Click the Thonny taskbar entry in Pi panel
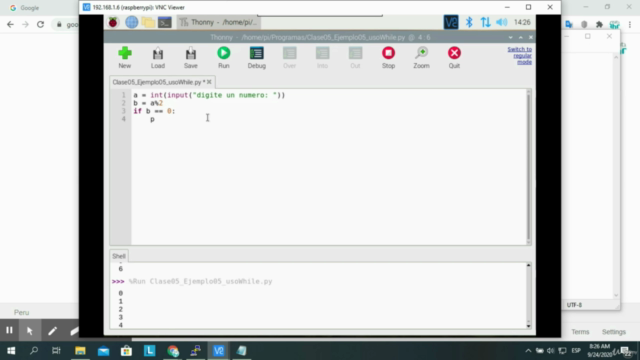The image size is (640, 360). click(218, 22)
